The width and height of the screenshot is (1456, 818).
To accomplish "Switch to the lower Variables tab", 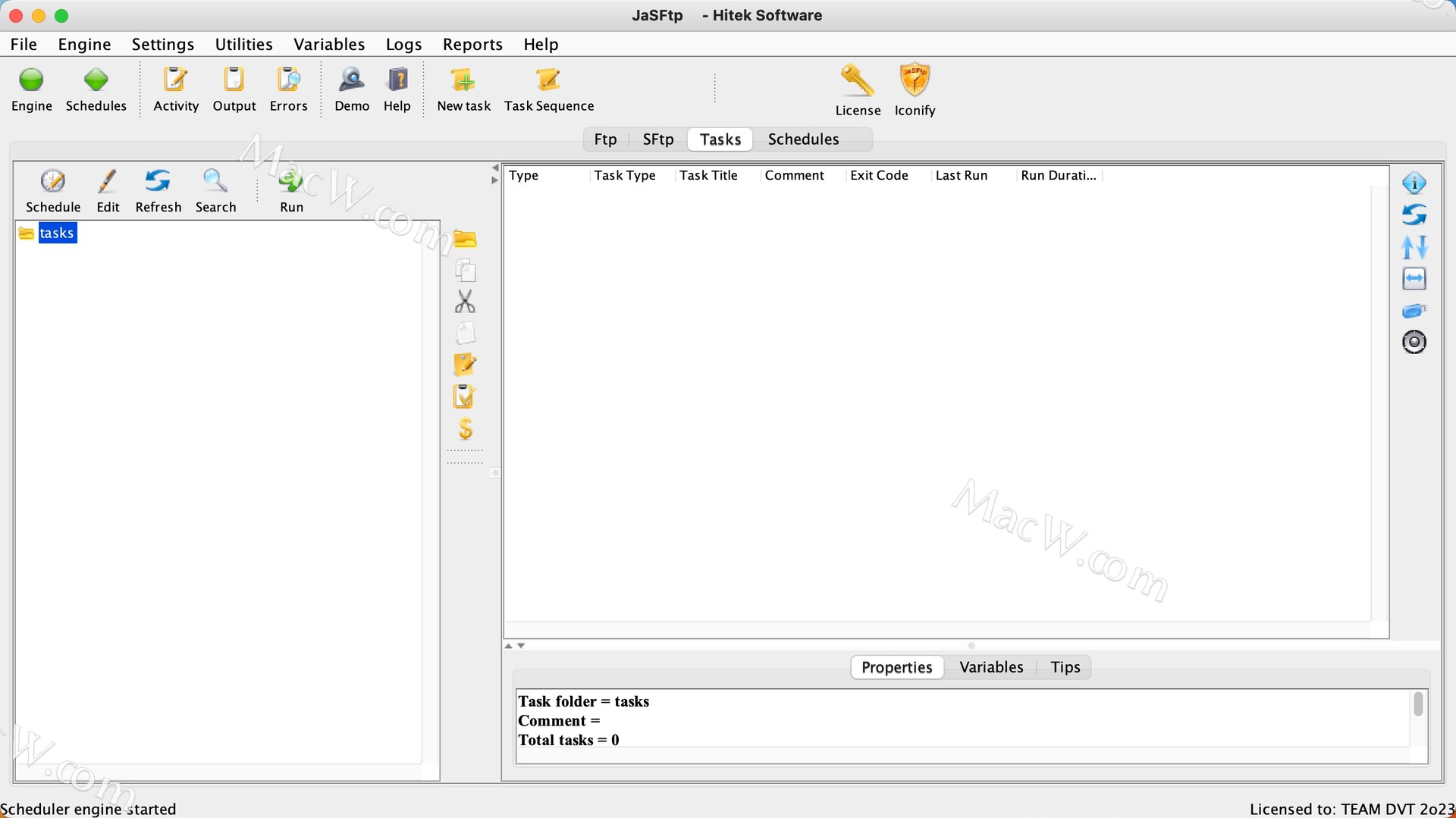I will click(x=991, y=667).
